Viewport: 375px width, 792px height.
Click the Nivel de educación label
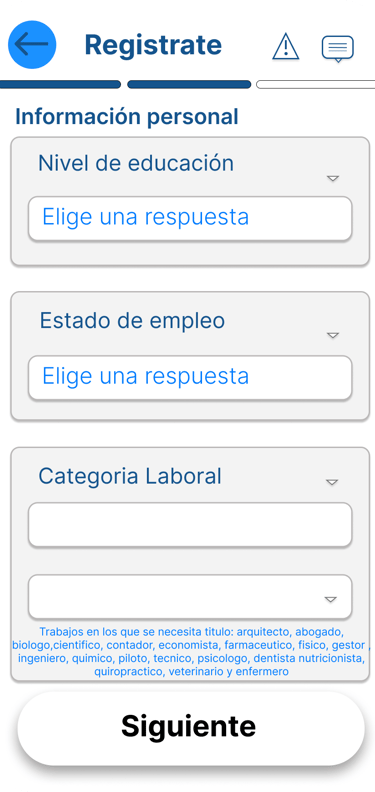136,163
